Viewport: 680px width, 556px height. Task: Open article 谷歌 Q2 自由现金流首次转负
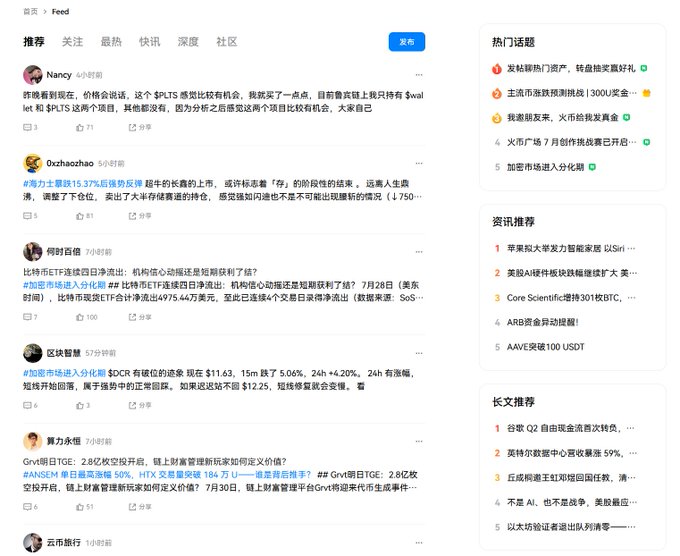(x=571, y=428)
